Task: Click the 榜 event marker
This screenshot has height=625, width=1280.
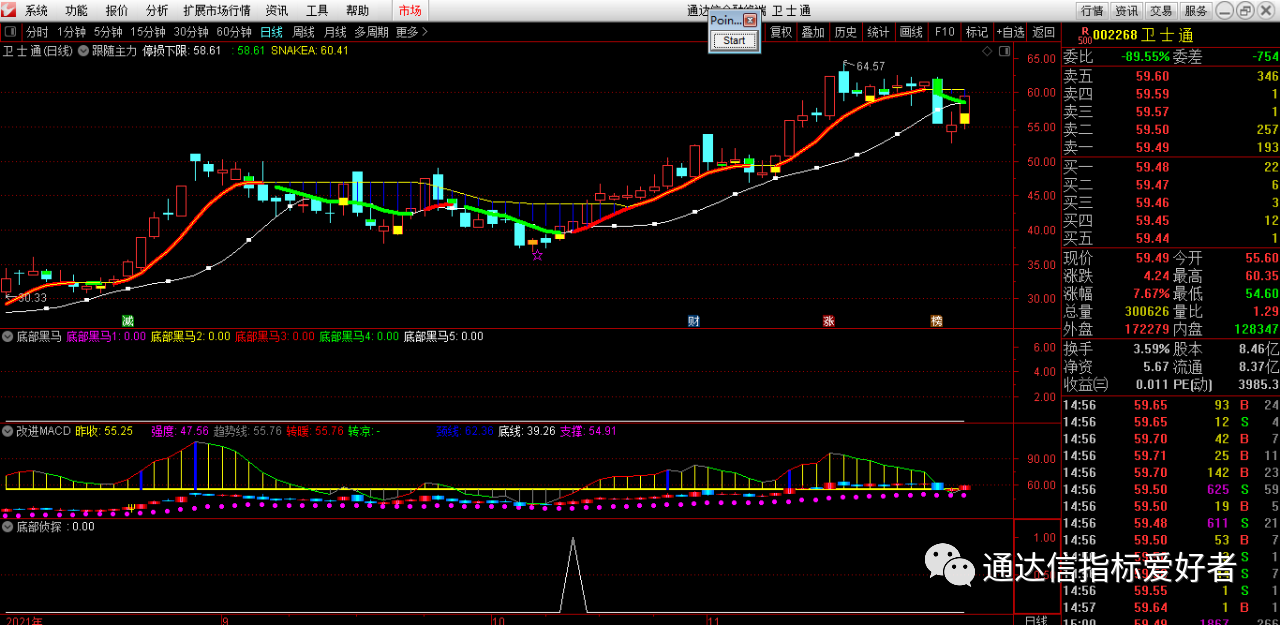Action: point(936,321)
